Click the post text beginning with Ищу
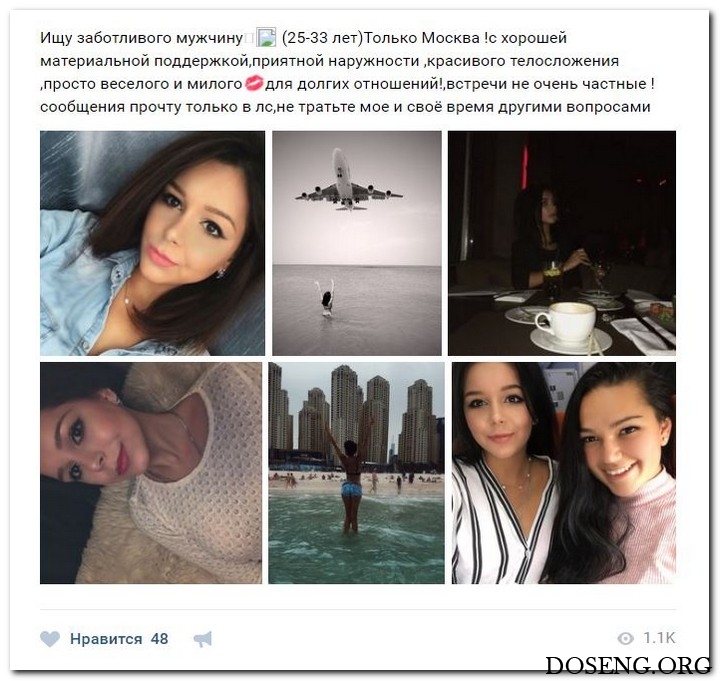Viewport: 720px width, 681px height. [x=347, y=72]
